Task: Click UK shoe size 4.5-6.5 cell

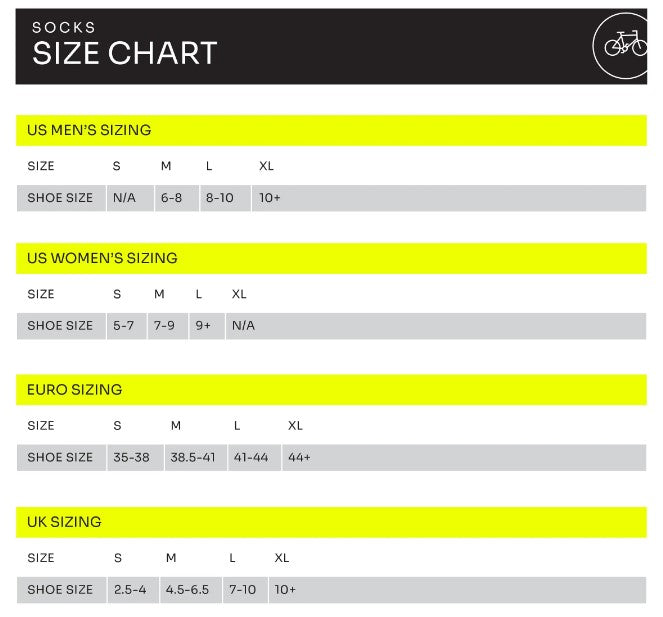Action: click(187, 590)
